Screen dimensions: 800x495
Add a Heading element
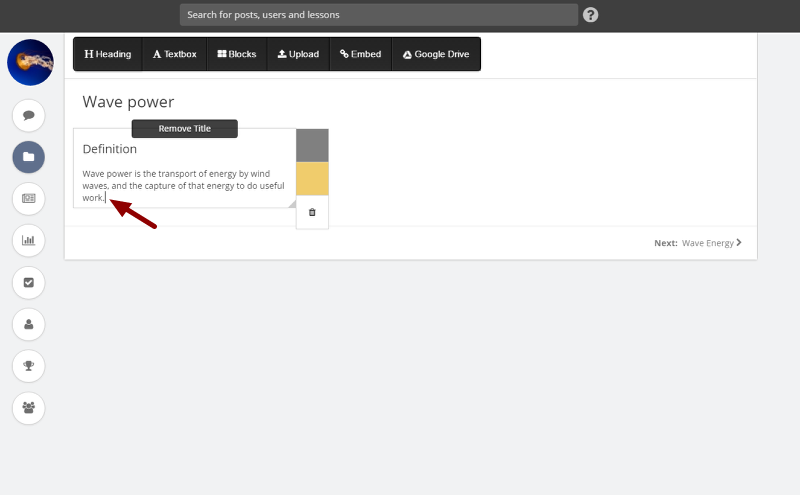click(108, 54)
